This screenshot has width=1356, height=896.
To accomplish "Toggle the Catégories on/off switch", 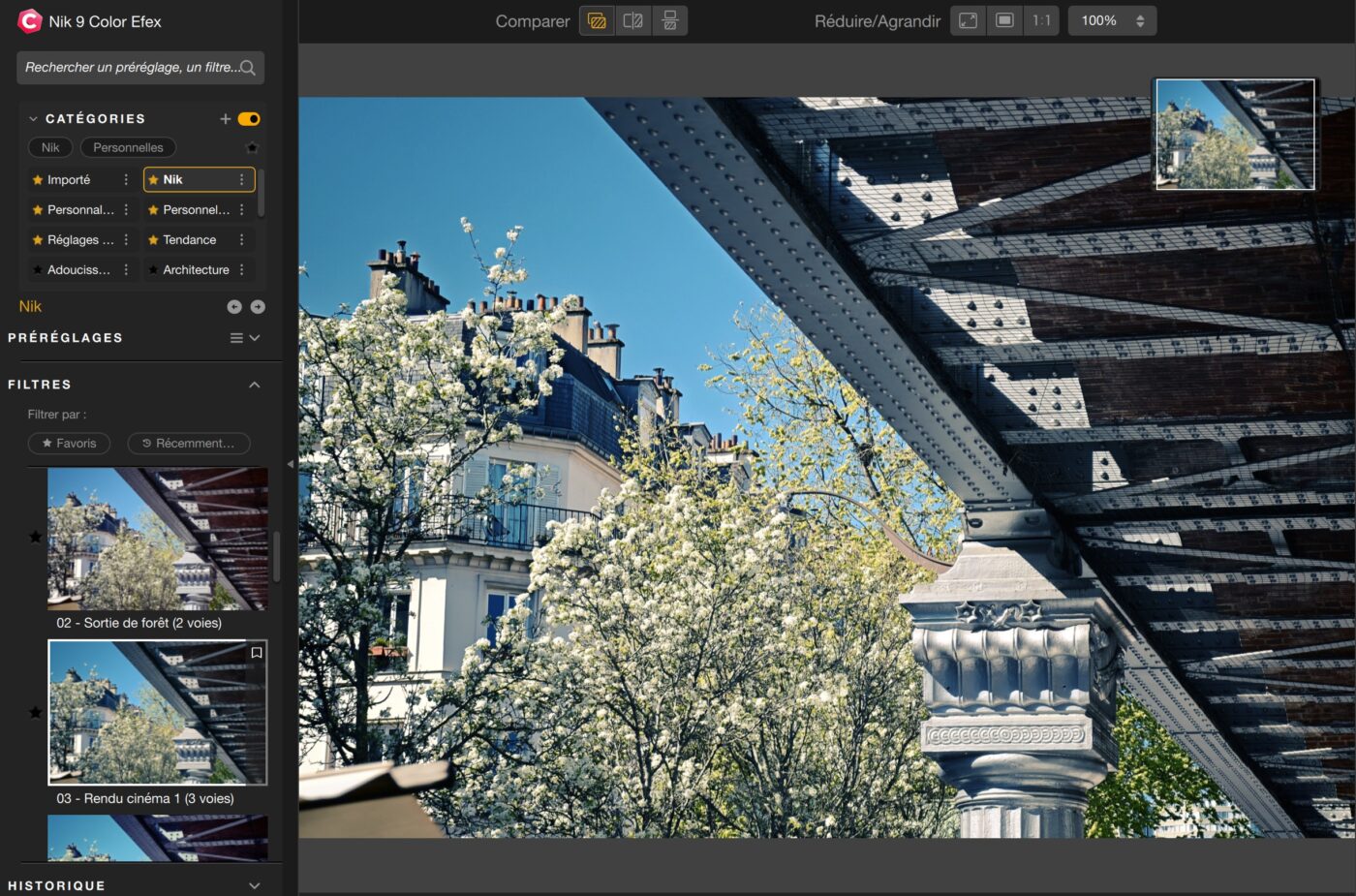I will (x=249, y=119).
